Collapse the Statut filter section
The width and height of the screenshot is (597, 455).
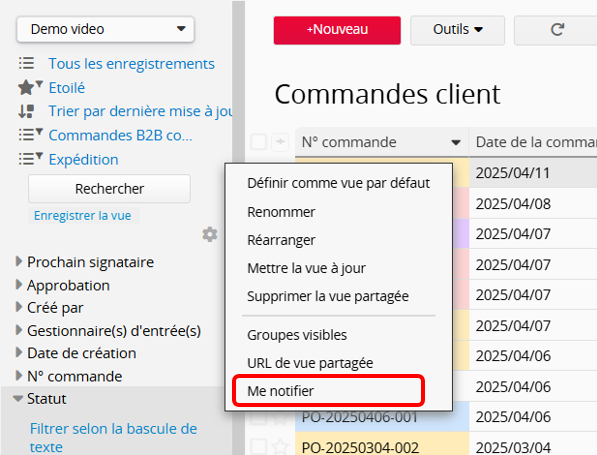[18, 399]
